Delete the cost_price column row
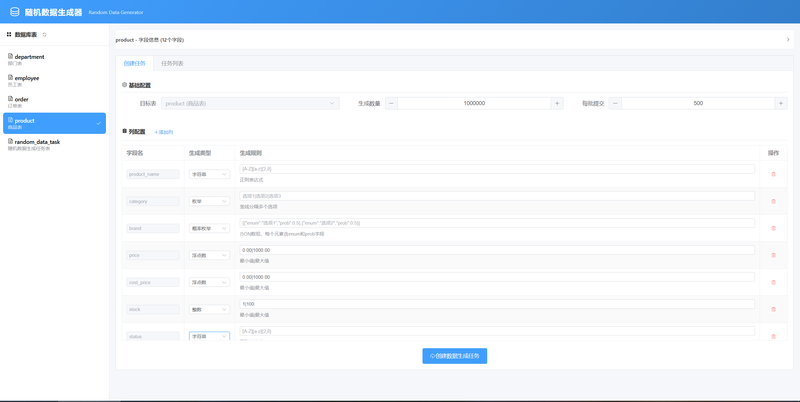 pos(773,282)
